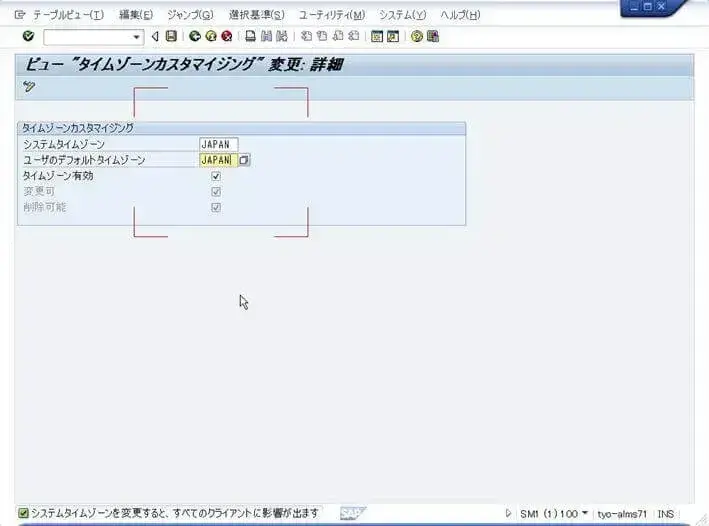Maximize the SAP window
Image resolution: width=709 pixels, height=526 pixels.
pos(648,7)
